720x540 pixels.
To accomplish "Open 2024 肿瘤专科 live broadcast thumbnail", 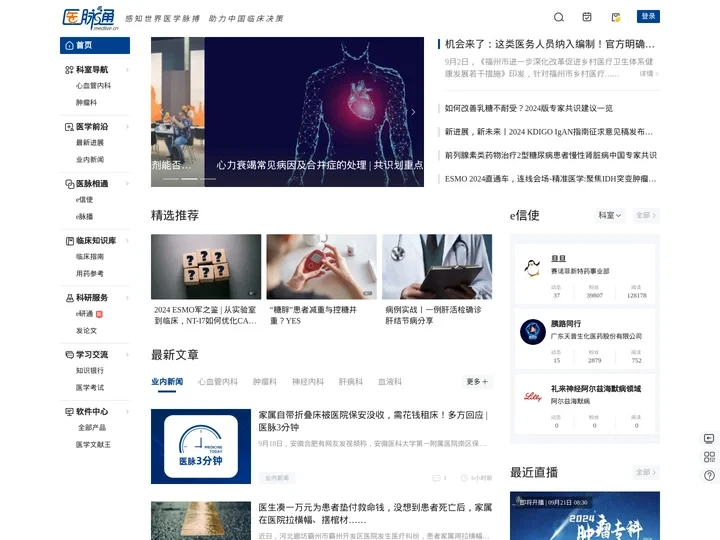I will pyautogui.click(x=585, y=516).
